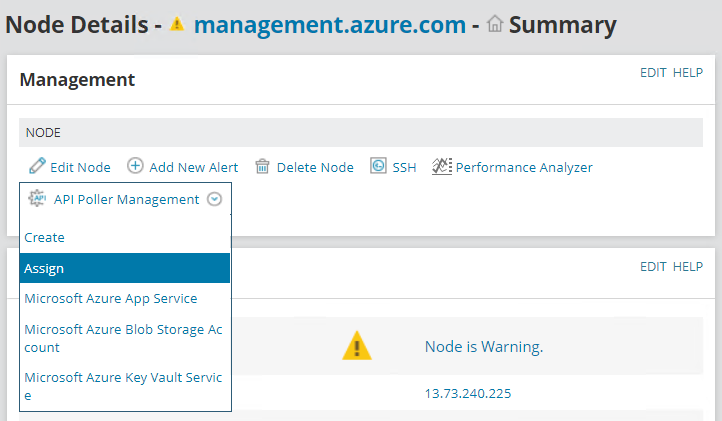Click the Edit Node pencil icon
The image size is (722, 421).
pos(37,167)
